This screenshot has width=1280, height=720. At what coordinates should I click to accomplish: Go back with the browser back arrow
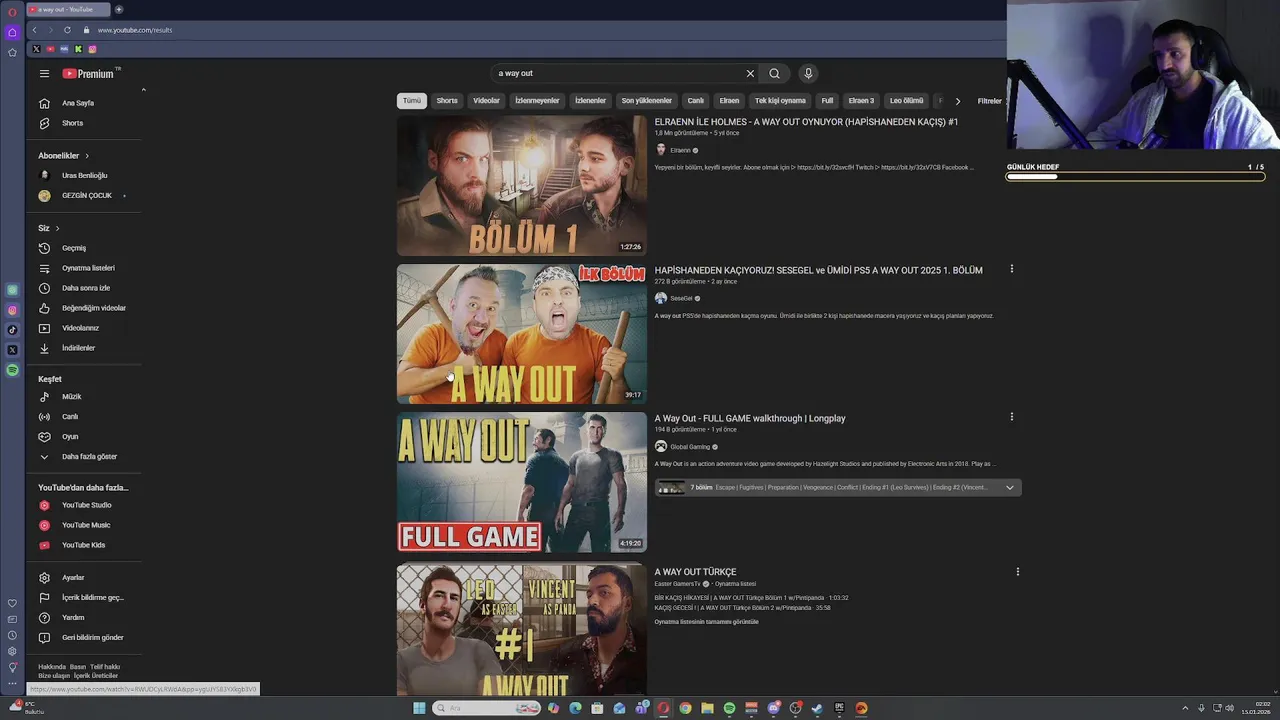click(x=35, y=30)
